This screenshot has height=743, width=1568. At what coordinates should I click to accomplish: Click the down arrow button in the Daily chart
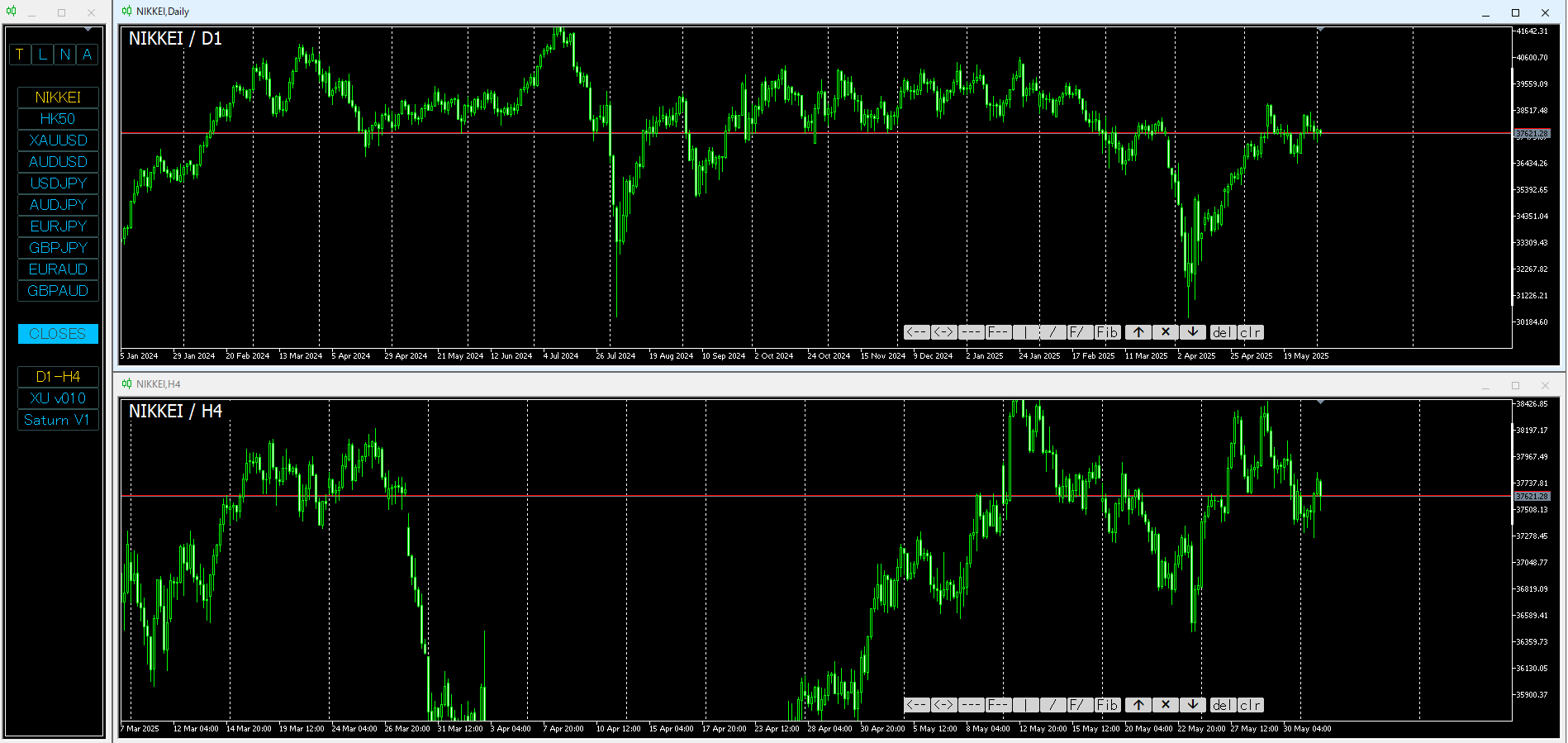(x=1193, y=332)
